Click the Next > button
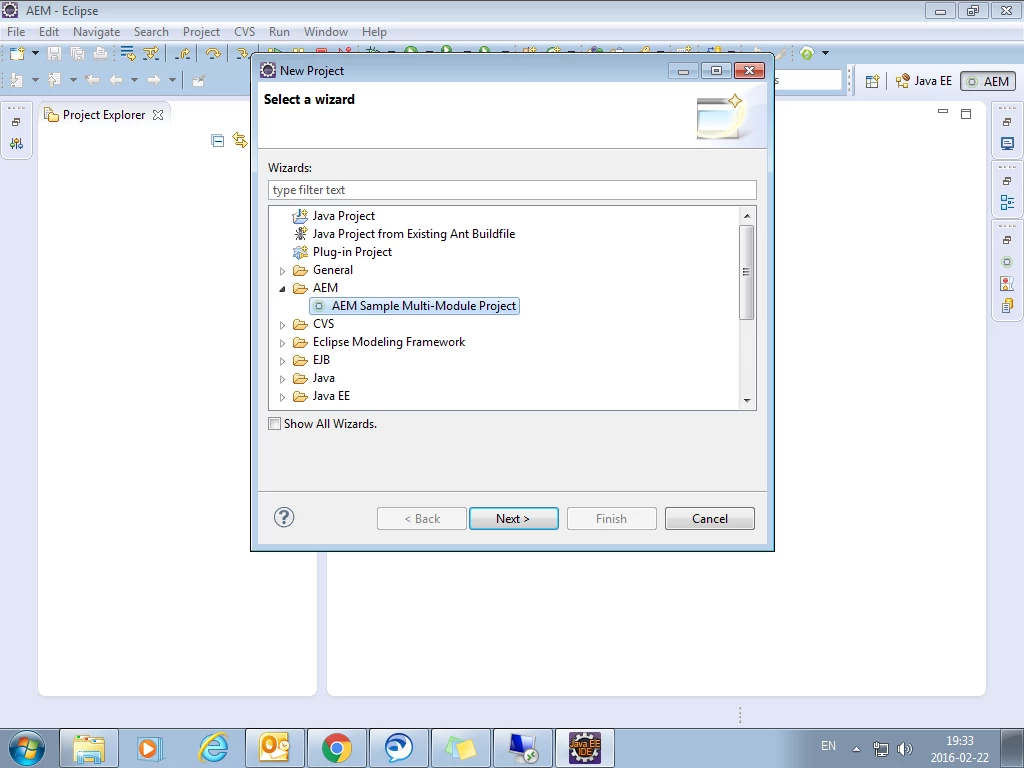Viewport: 1024px width, 768px height. pos(513,519)
